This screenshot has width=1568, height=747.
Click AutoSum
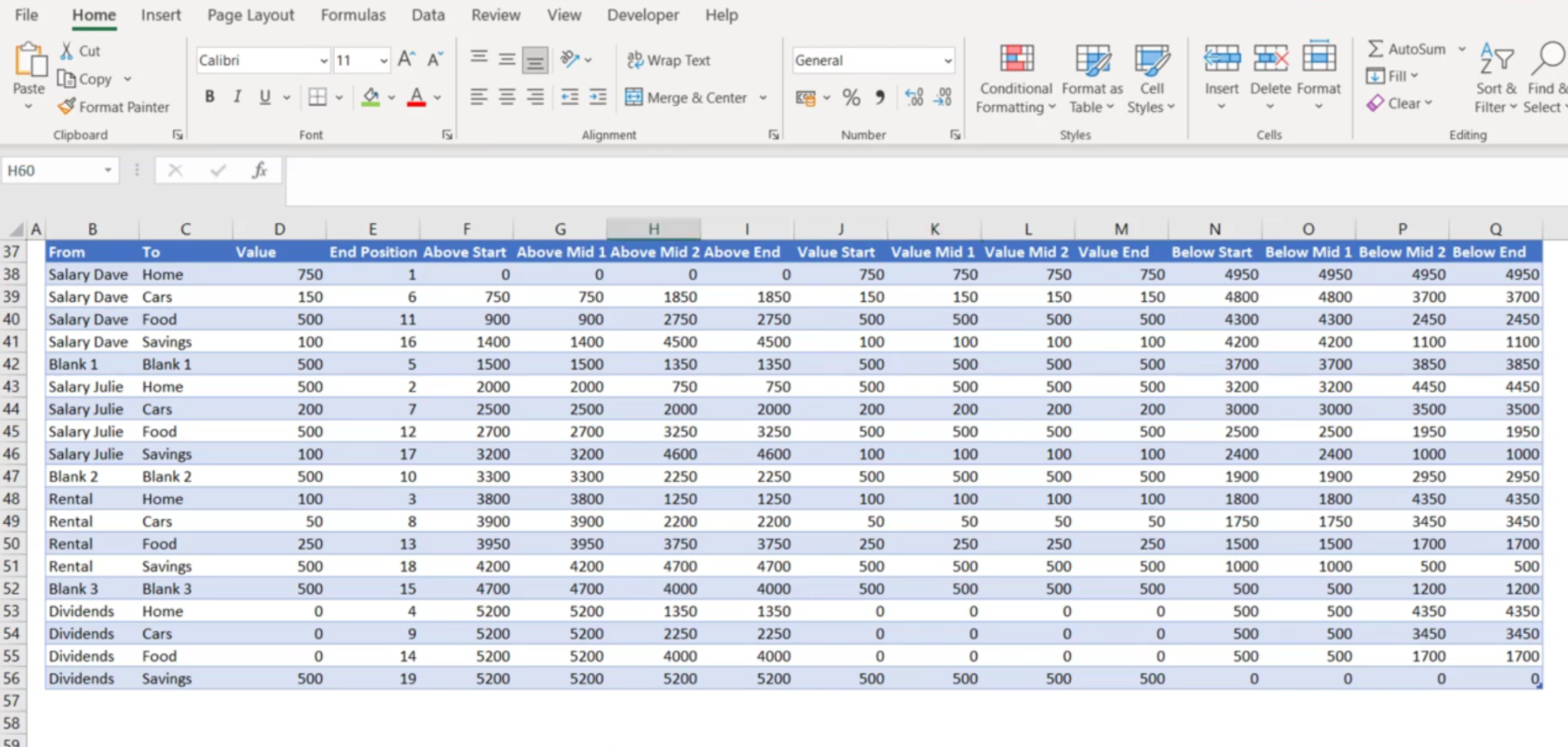point(1406,49)
